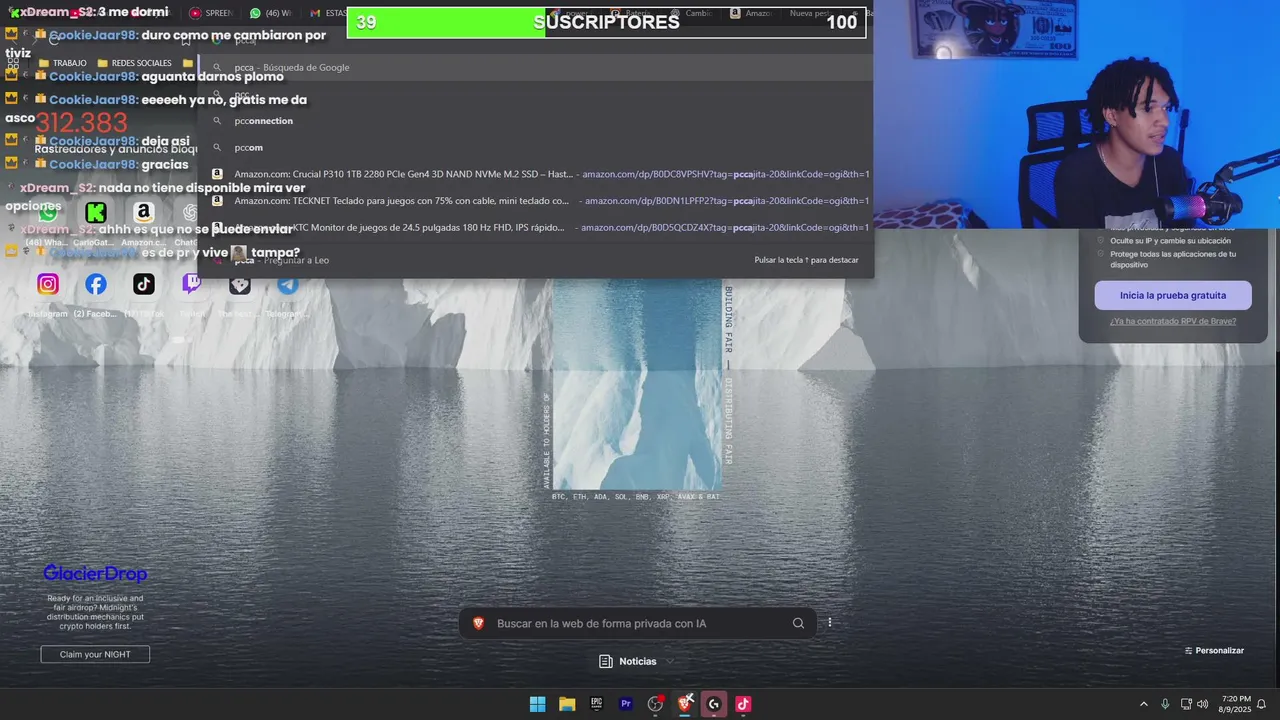Click the 'Claim your NIGHT' button

tap(95, 654)
